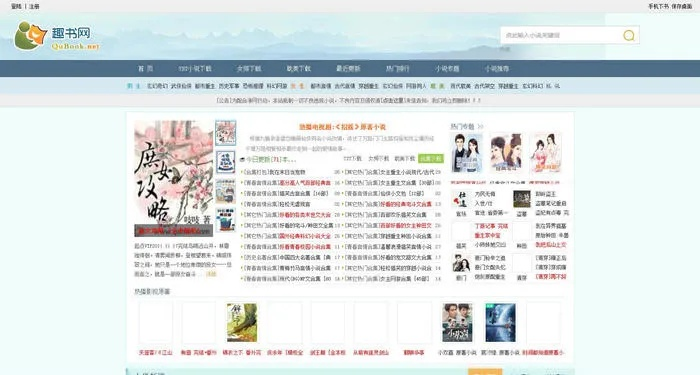
Task: Switch to the 女频下载 tab in today's updates
Action: pyautogui.click(x=378, y=158)
